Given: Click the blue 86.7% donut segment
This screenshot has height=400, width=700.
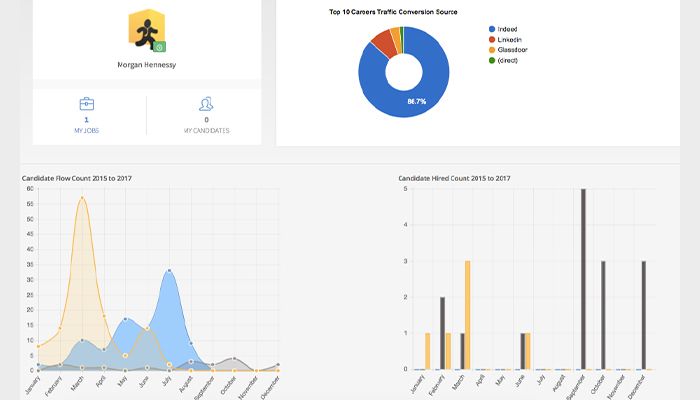Looking at the screenshot, I should (x=415, y=102).
